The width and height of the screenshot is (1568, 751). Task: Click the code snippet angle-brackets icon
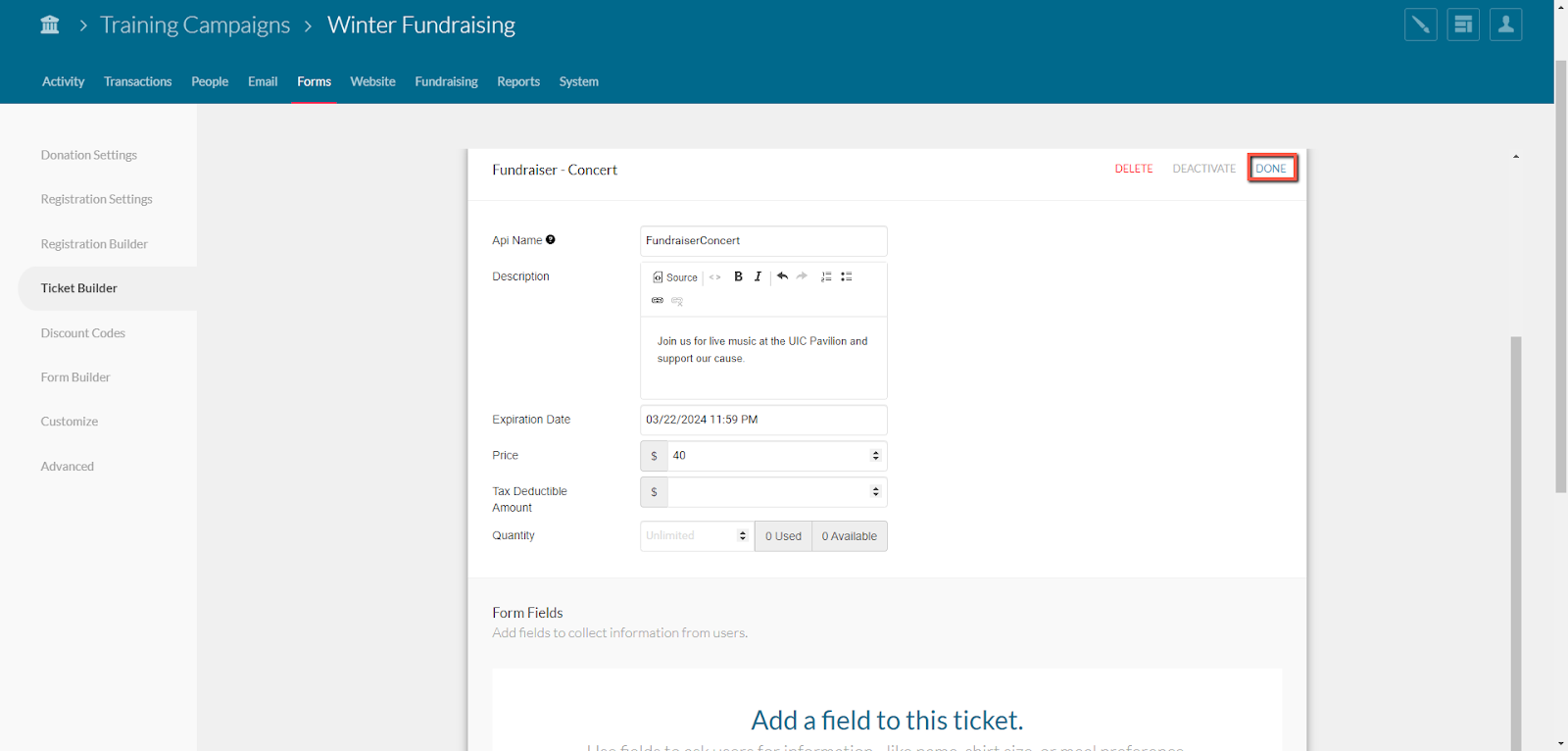(715, 277)
